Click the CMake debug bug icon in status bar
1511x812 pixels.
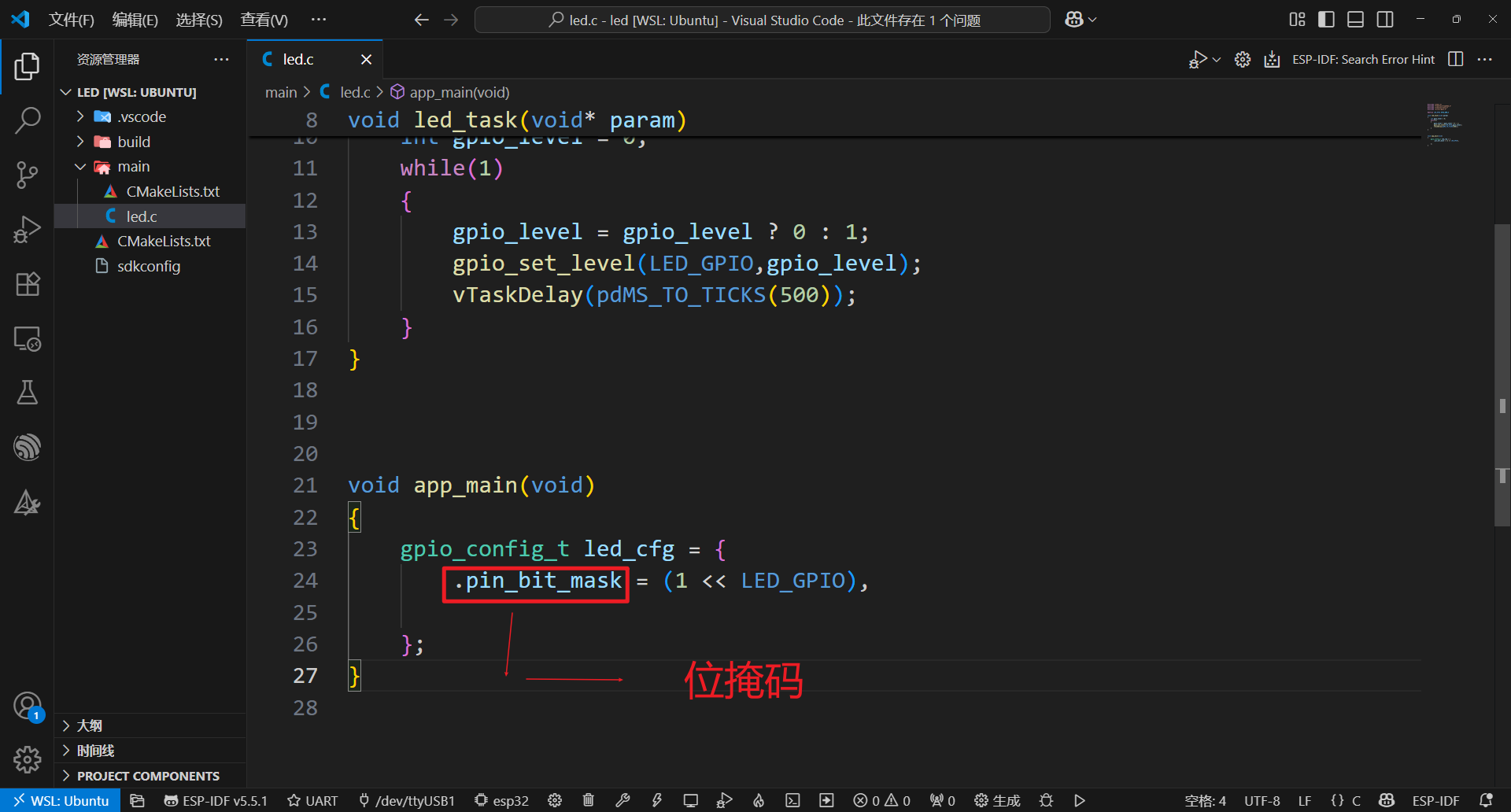(x=1046, y=800)
